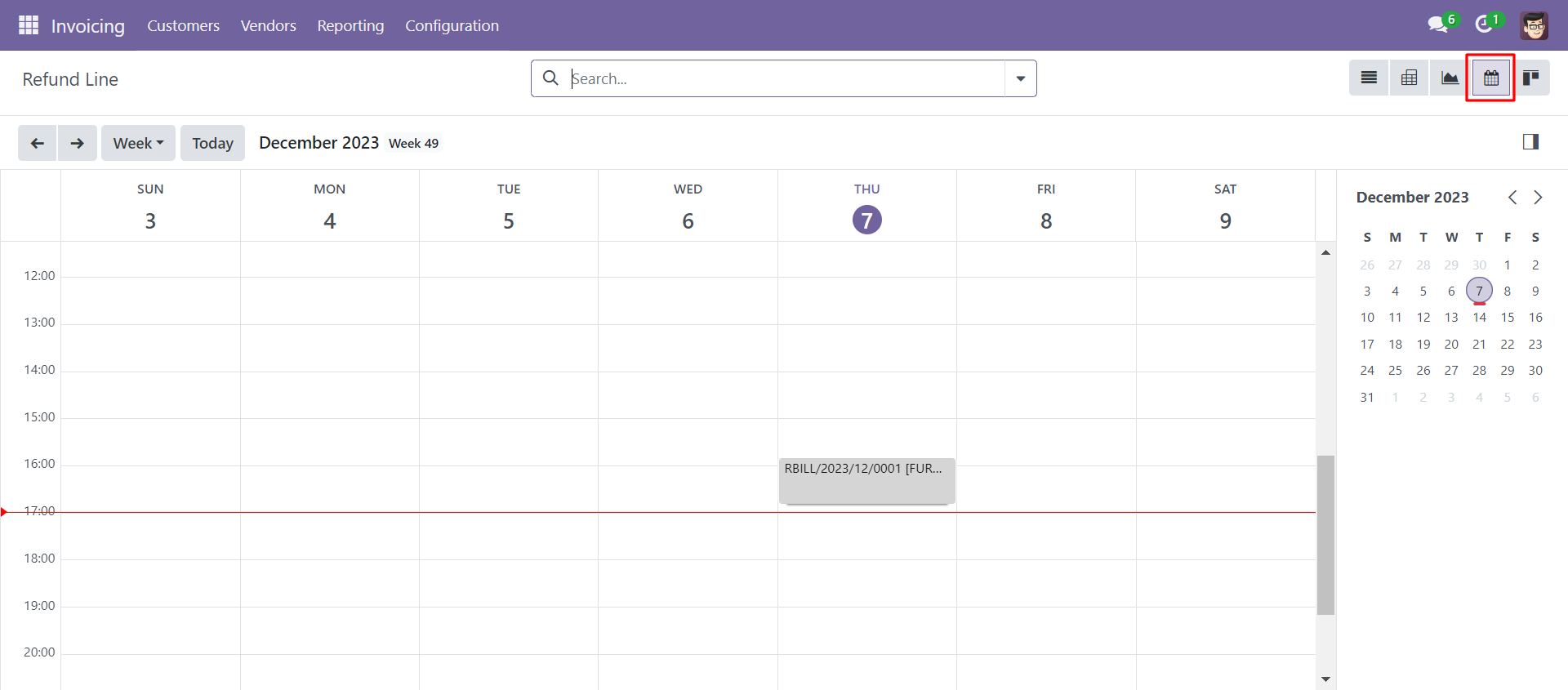Image resolution: width=1568 pixels, height=690 pixels.
Task: Go to Invoicing app home
Action: [x=88, y=26]
